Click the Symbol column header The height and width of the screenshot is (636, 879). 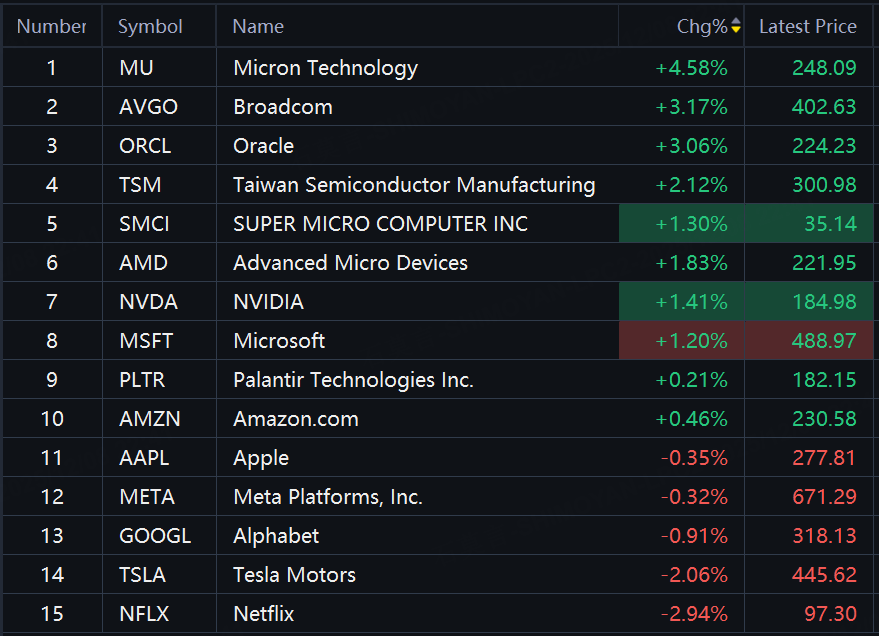pyautogui.click(x=150, y=26)
